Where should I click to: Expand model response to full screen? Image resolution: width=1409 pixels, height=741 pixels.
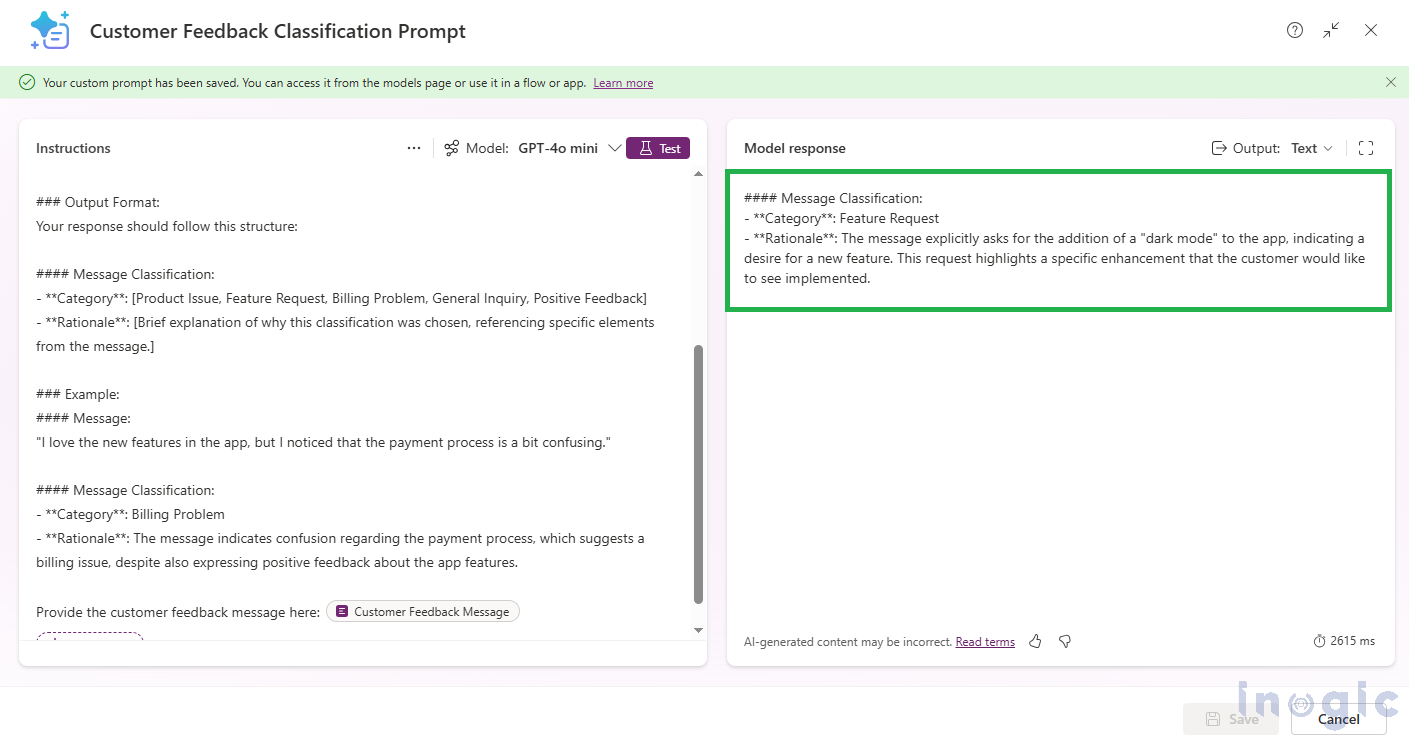1366,148
